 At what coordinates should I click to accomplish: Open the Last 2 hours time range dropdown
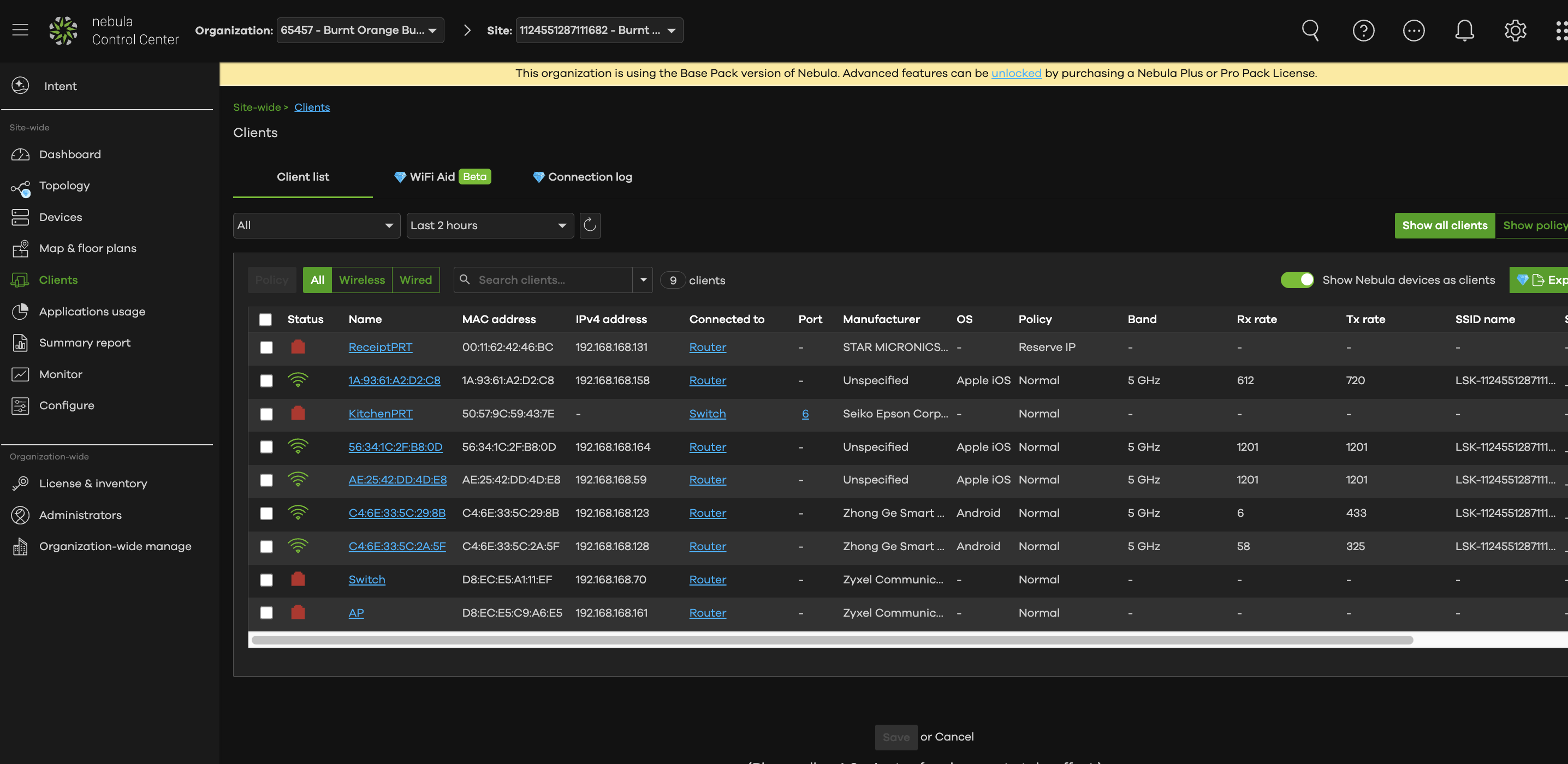490,226
